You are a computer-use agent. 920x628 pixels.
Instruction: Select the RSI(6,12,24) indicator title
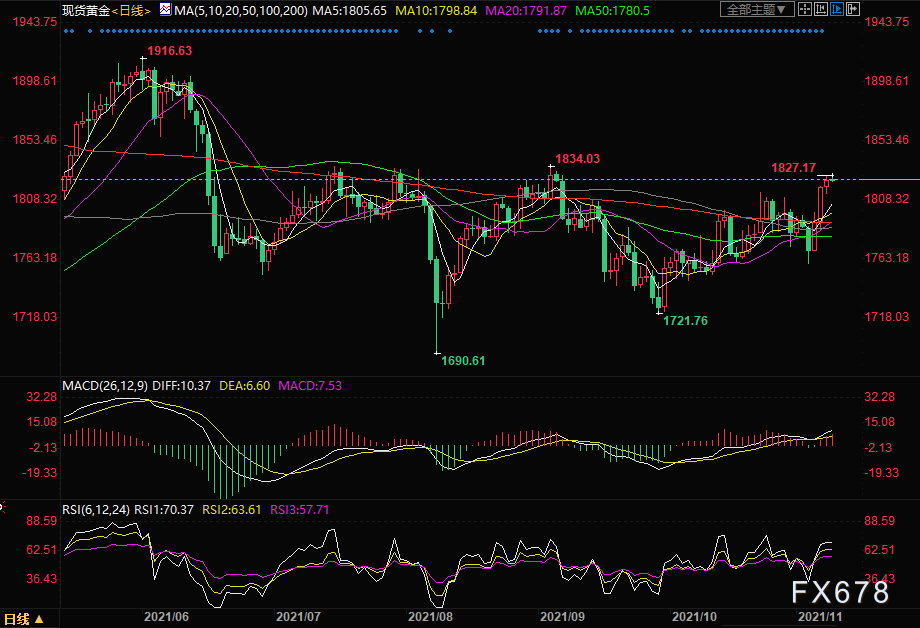pos(96,509)
